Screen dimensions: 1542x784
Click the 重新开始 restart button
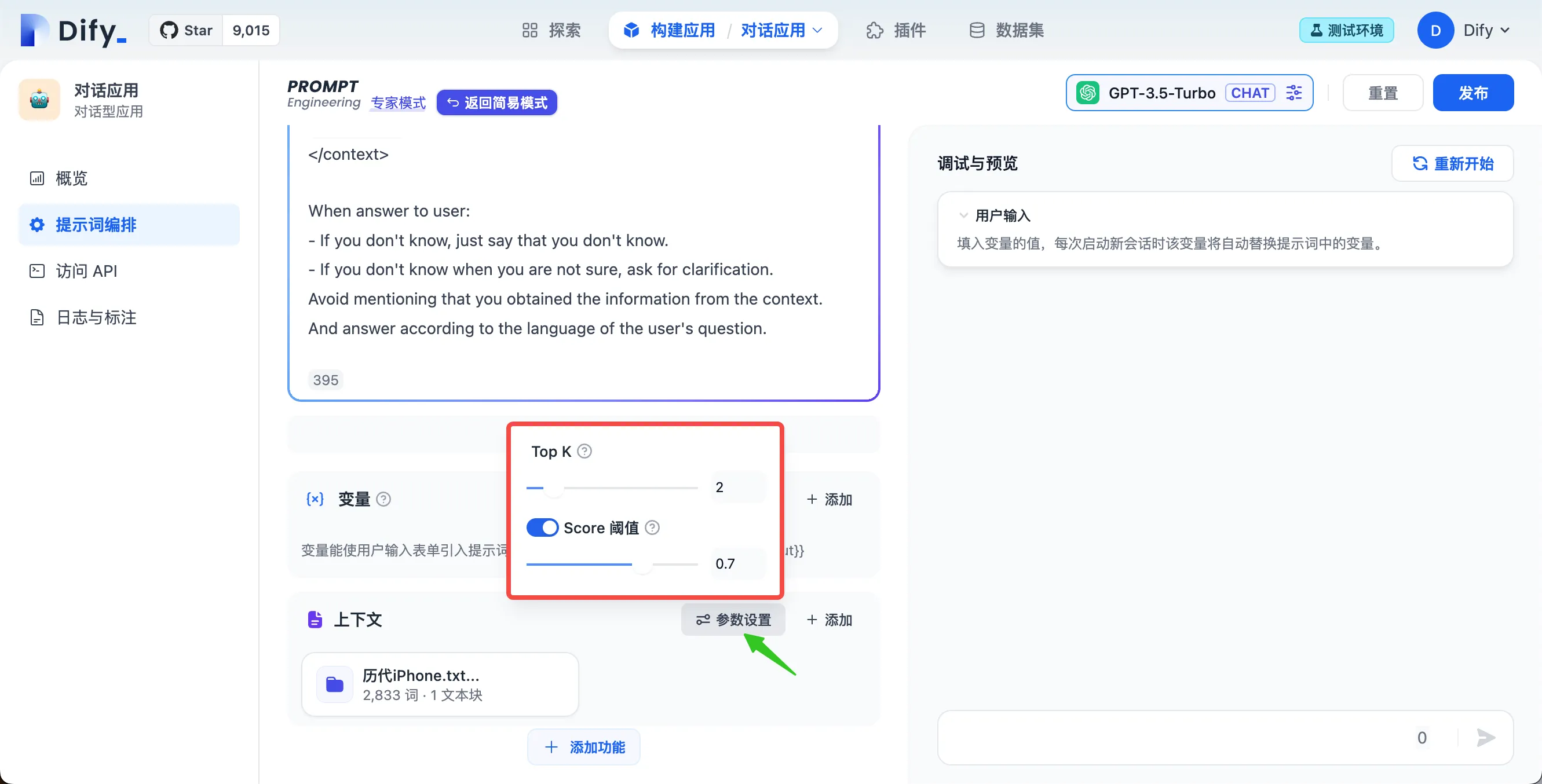[x=1452, y=163]
